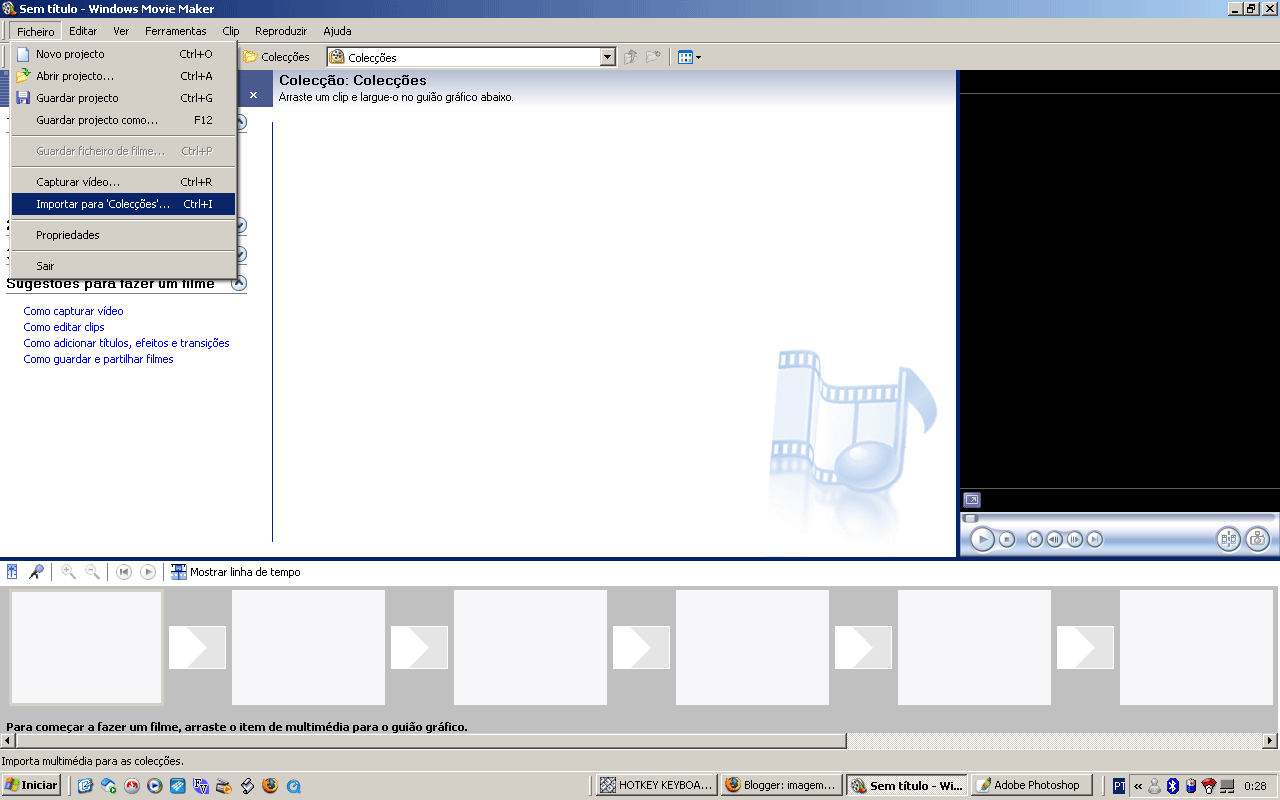Choose Abrir projecto... from the menu
Image resolution: width=1280 pixels, height=800 pixels.
tap(123, 76)
